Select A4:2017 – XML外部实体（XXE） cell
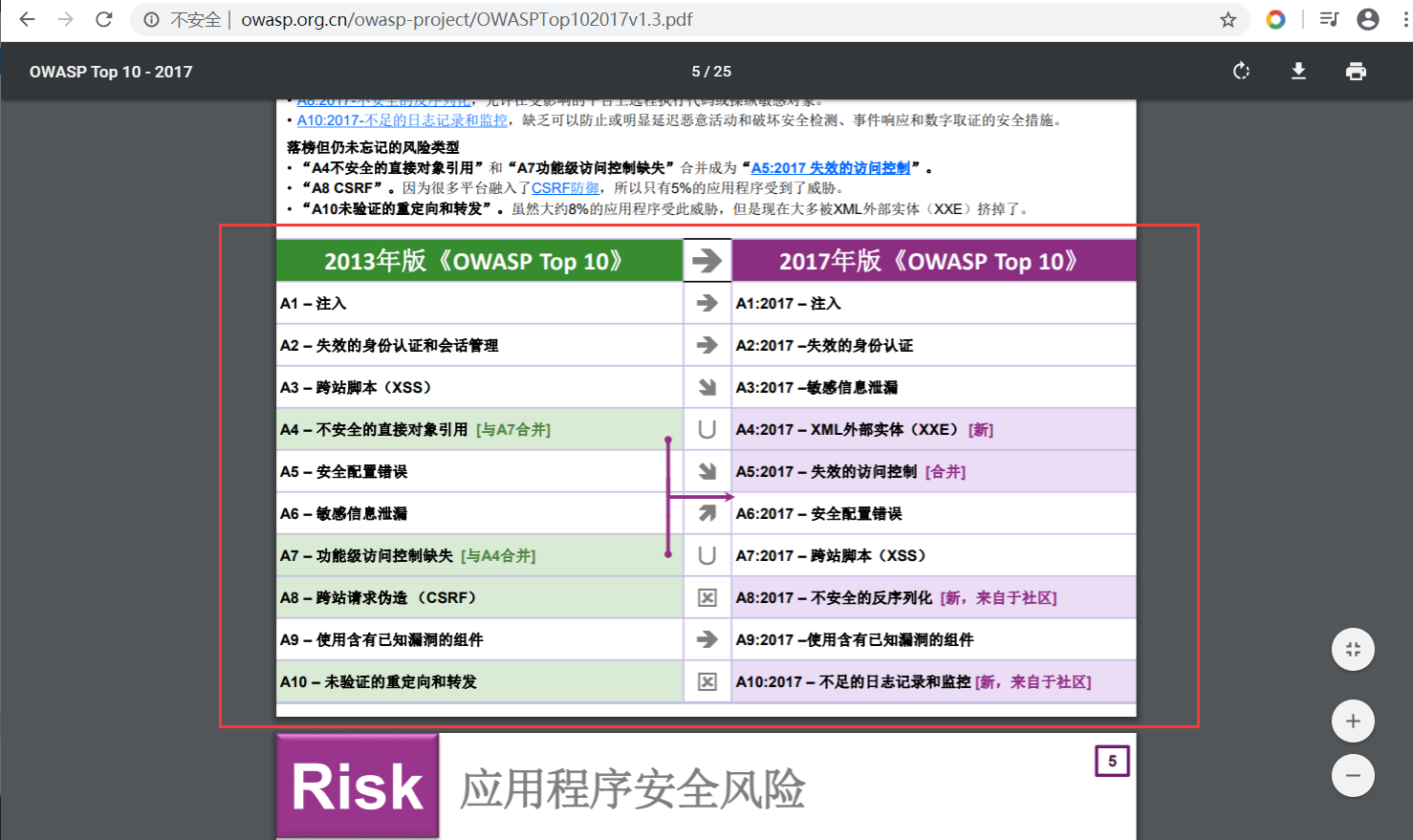This screenshot has width=1413, height=840. pyautogui.click(x=934, y=429)
